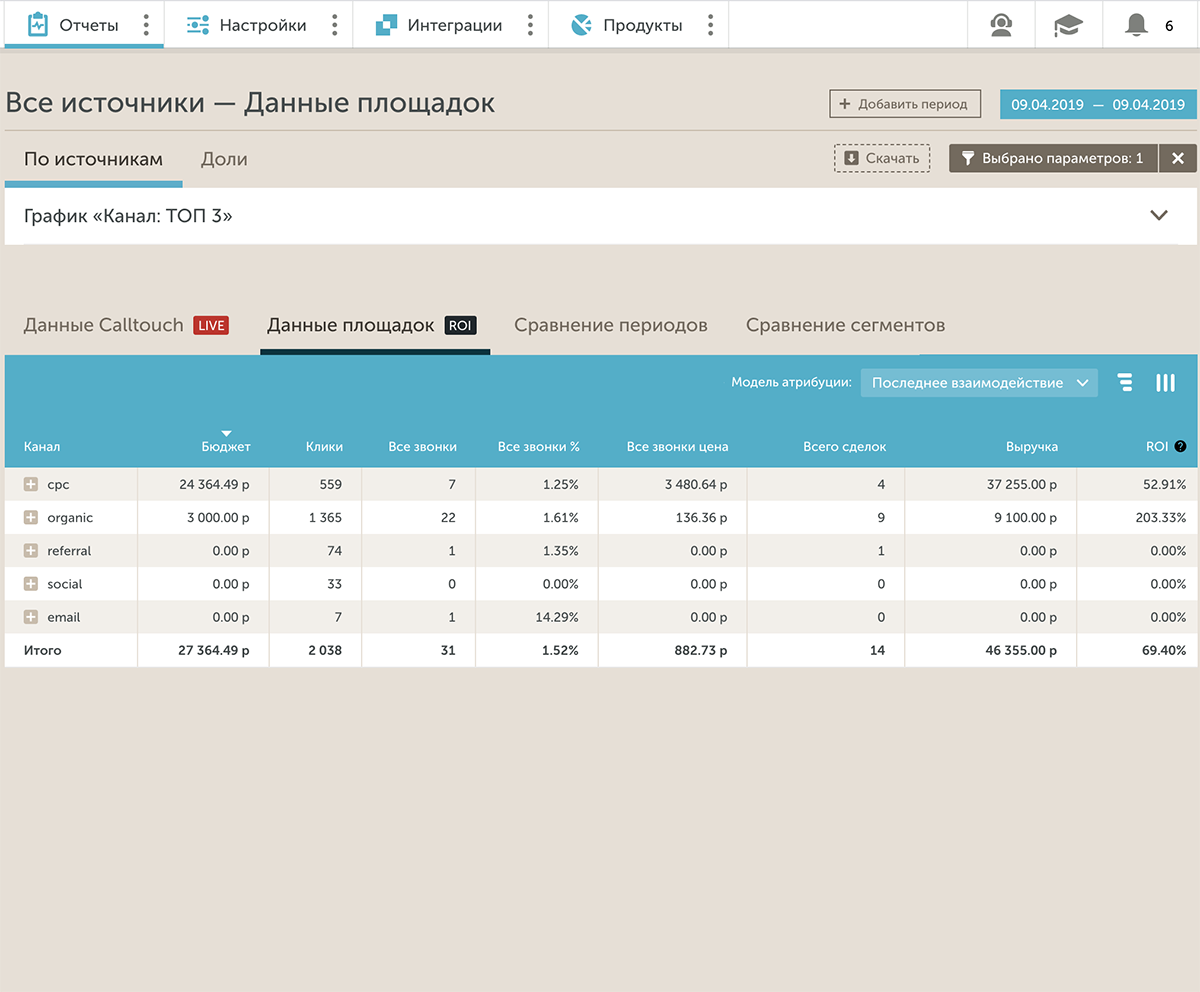This screenshot has height=992, width=1200.
Task: Click the email channel name
Action: point(64,617)
